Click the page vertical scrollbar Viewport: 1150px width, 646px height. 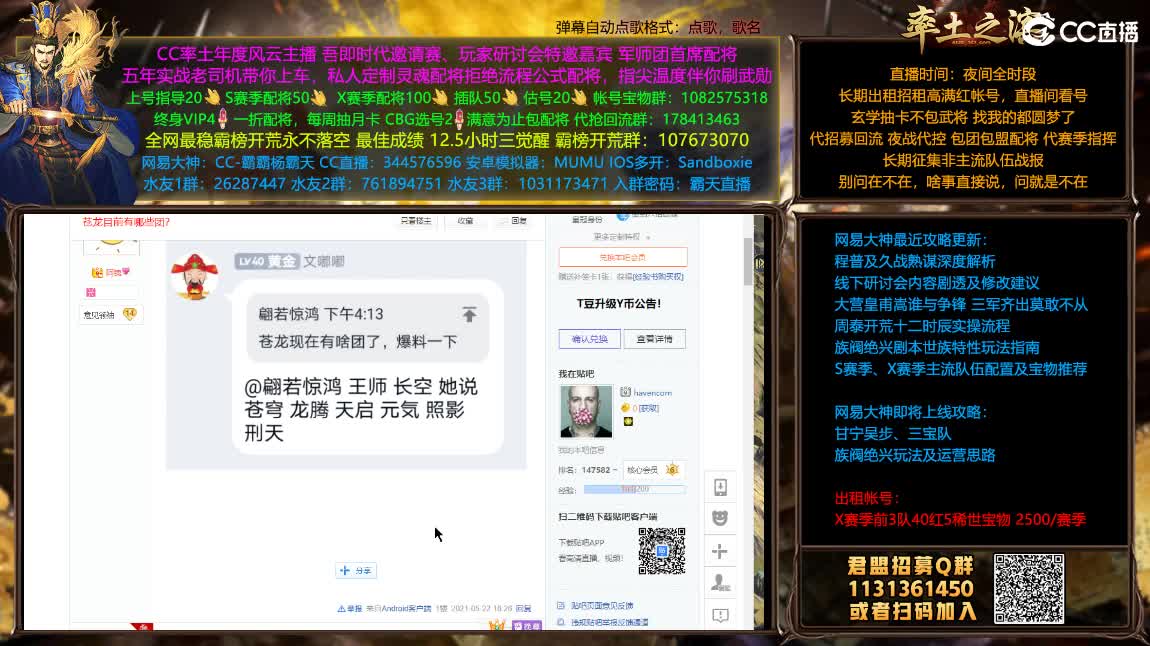tap(748, 263)
